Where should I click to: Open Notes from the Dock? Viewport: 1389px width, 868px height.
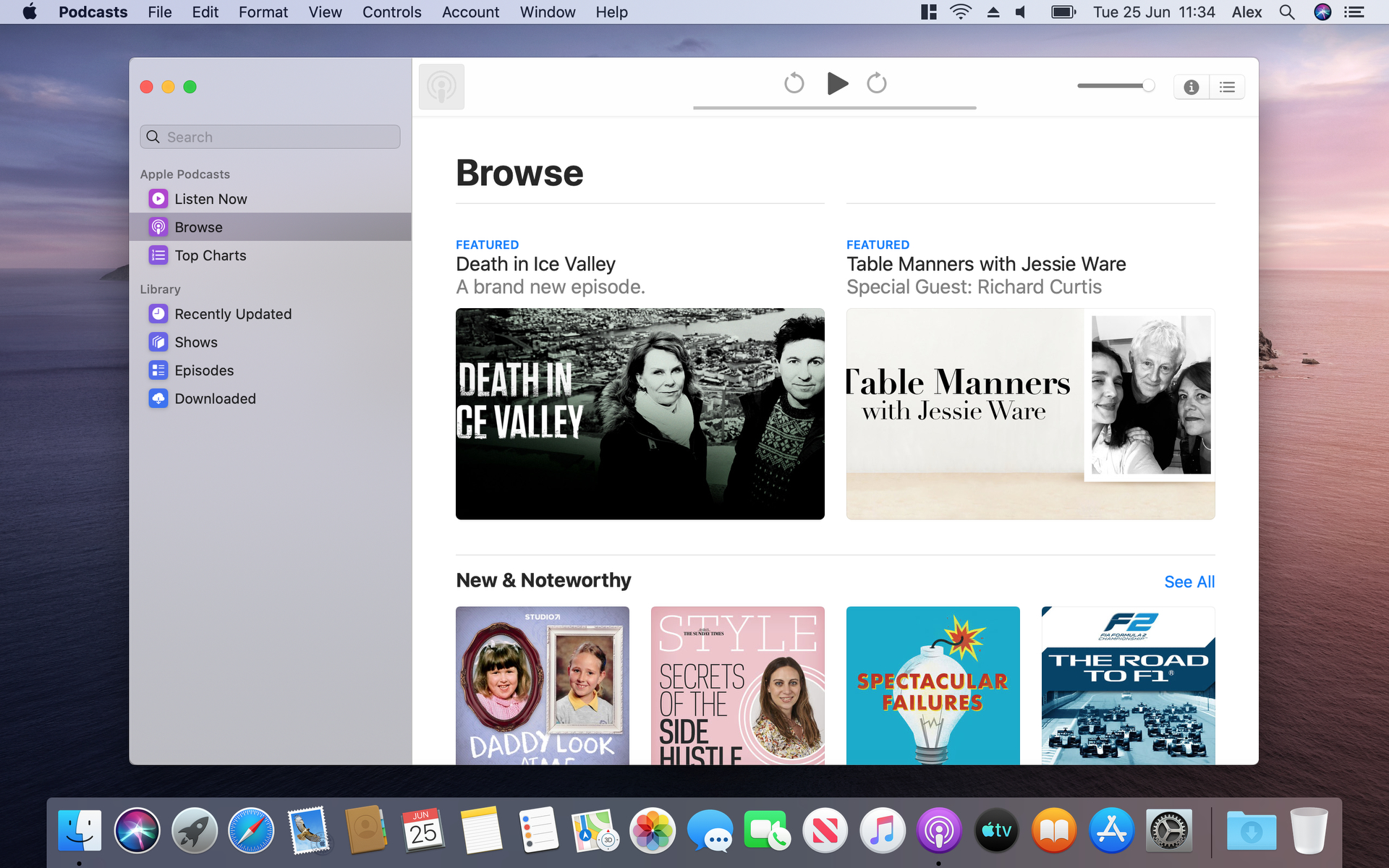click(481, 830)
